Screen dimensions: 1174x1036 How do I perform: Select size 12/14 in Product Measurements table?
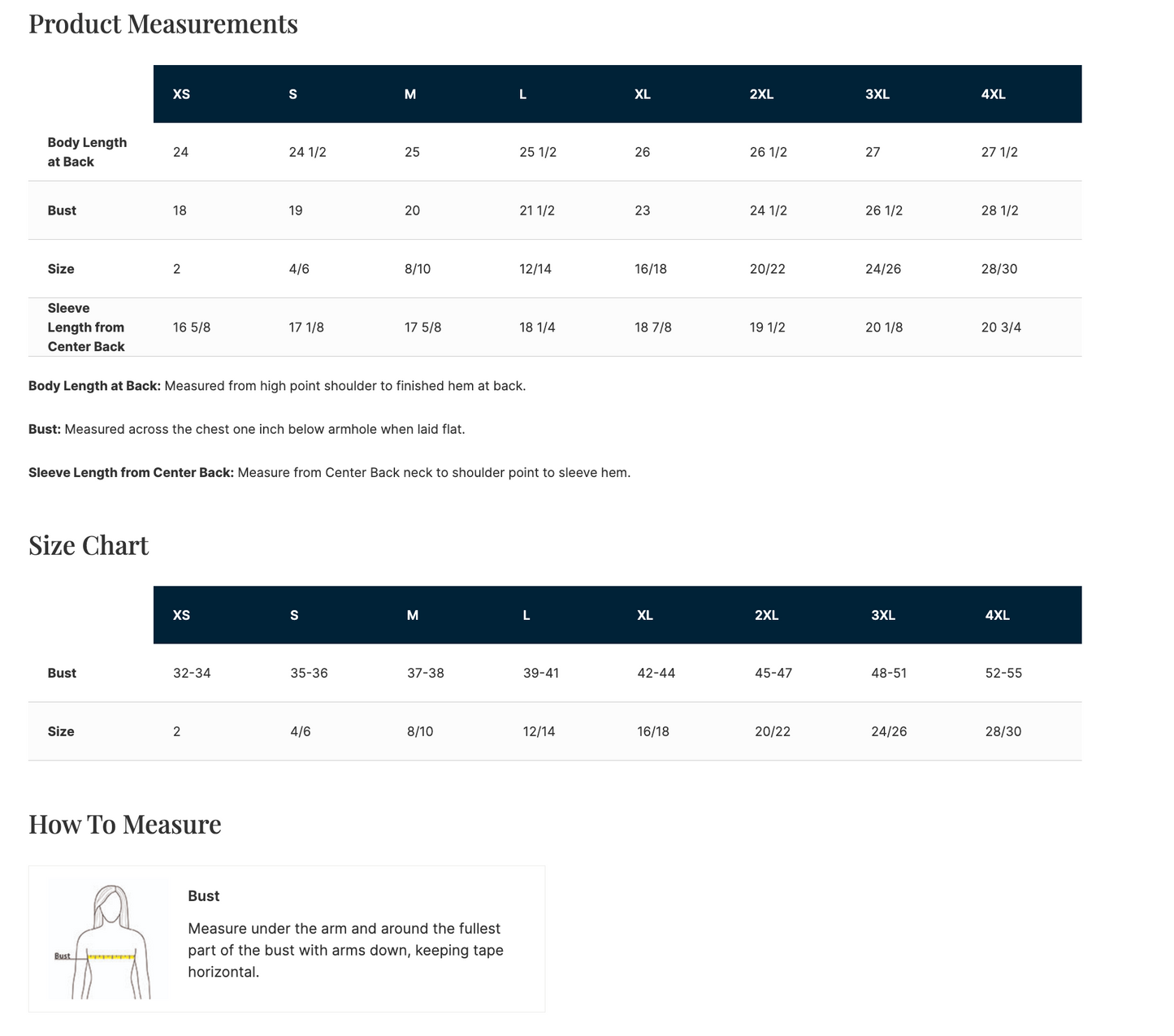[x=535, y=269]
